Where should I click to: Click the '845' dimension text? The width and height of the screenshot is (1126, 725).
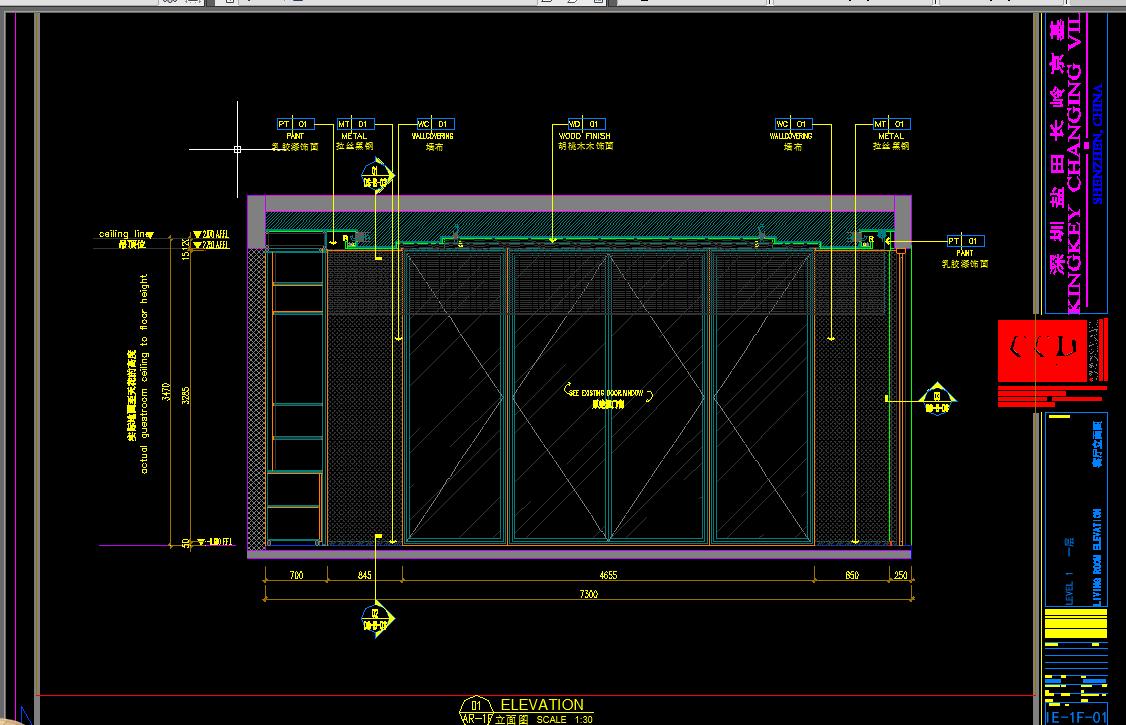(x=364, y=575)
